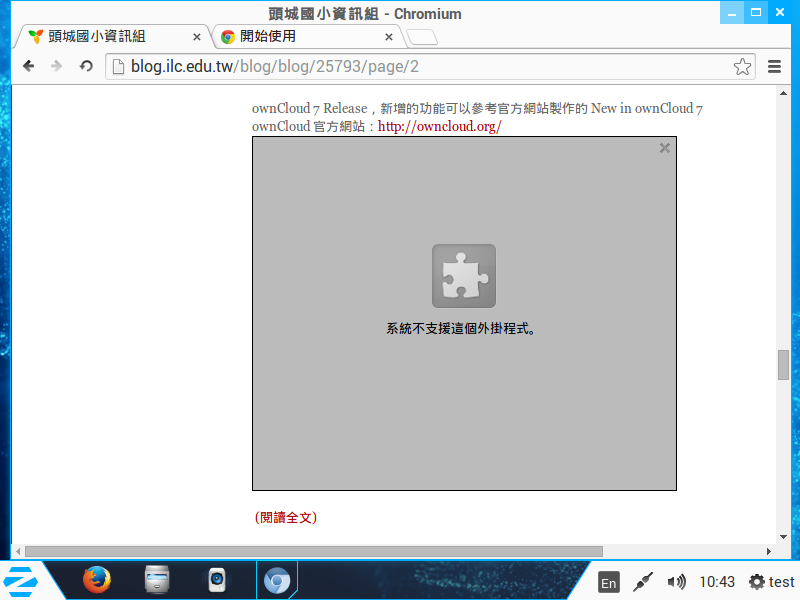Open the http://owncloud.org/ link
The width and height of the screenshot is (800, 600).
coord(439,126)
